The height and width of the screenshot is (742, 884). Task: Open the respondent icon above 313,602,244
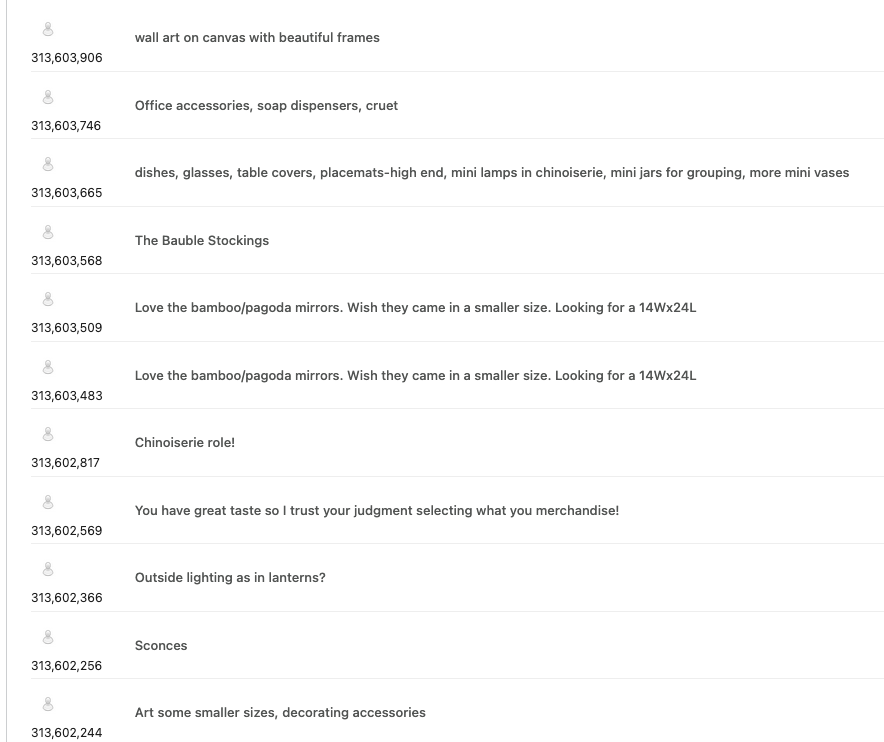tap(48, 705)
